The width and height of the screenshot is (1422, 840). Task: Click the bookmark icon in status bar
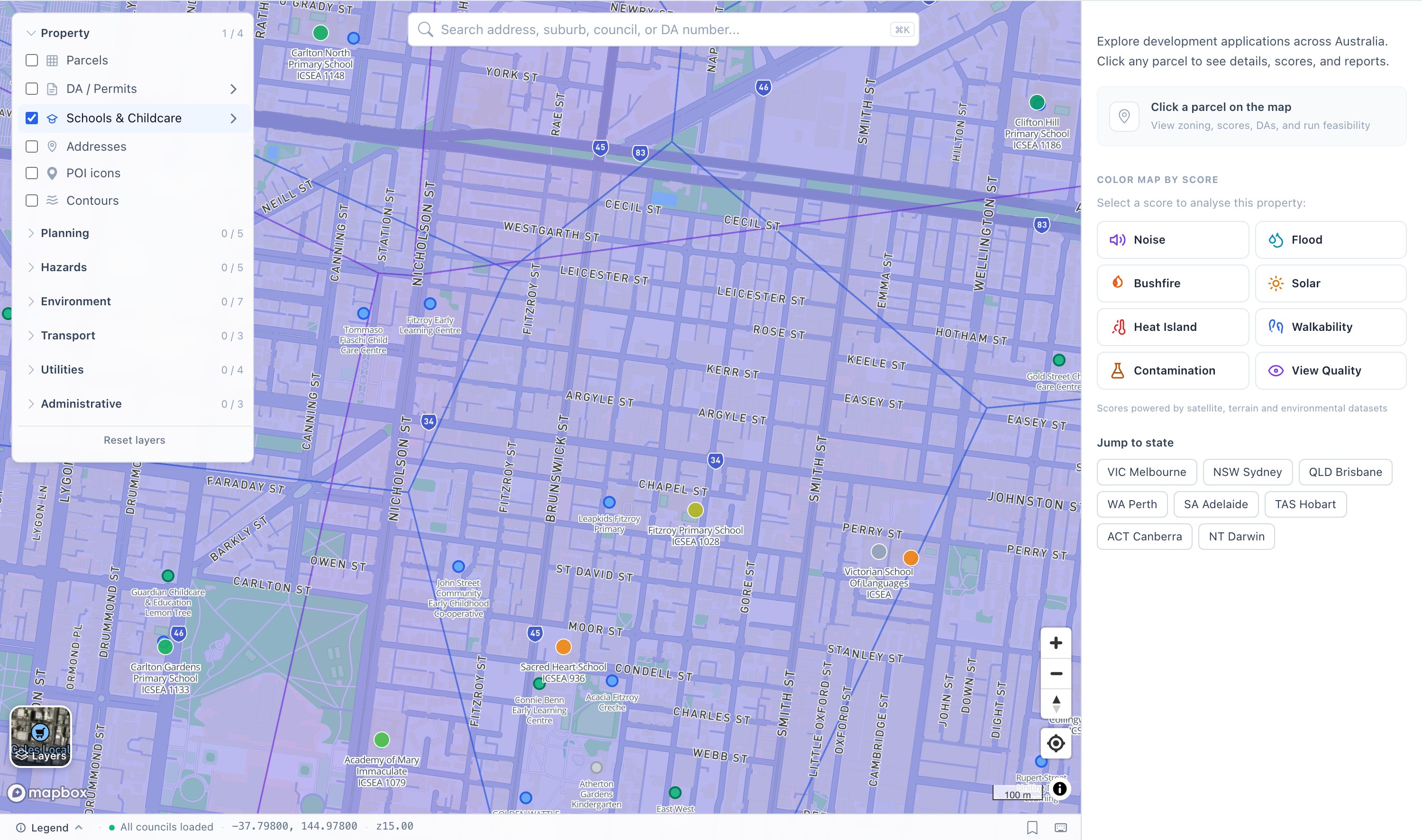coord(1032,827)
